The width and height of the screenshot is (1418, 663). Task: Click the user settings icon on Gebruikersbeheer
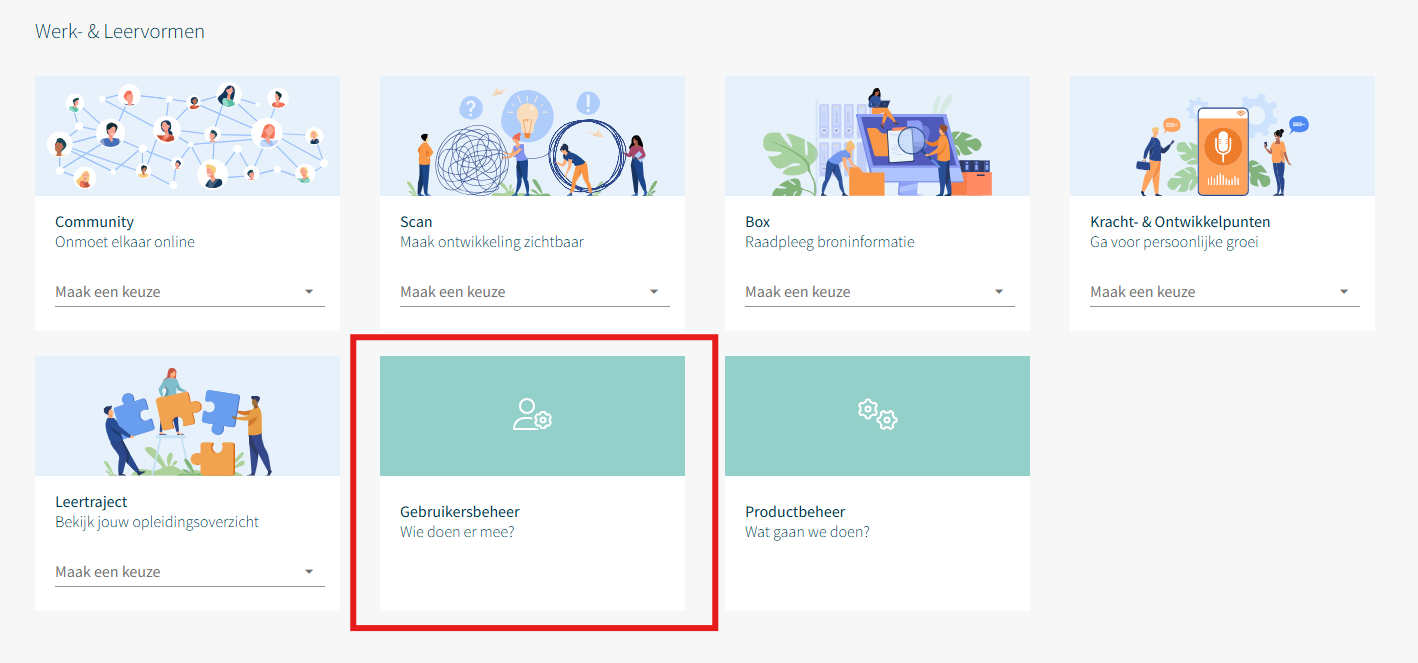point(532,415)
